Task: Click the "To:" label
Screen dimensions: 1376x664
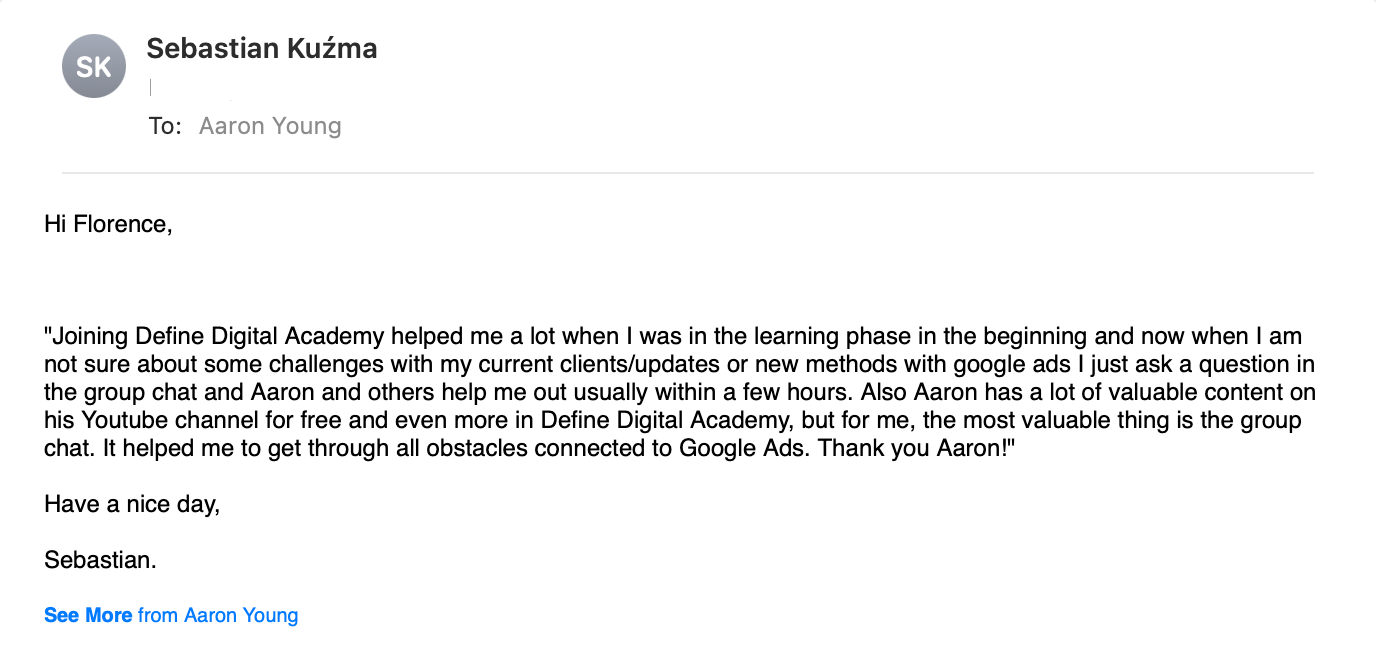Action: pyautogui.click(x=165, y=126)
